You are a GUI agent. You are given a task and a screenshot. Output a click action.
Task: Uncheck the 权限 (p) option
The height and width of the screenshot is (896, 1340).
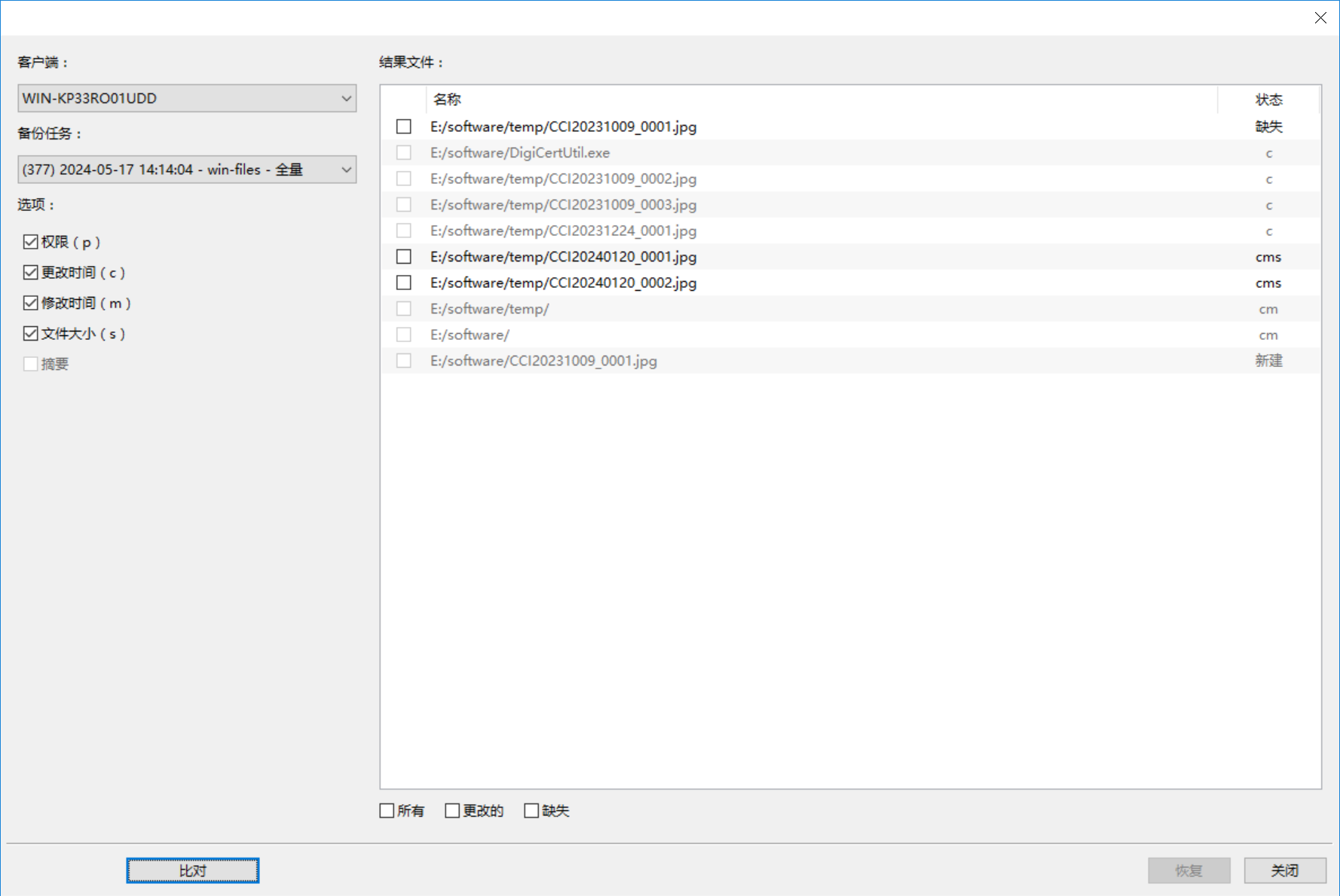coord(31,242)
